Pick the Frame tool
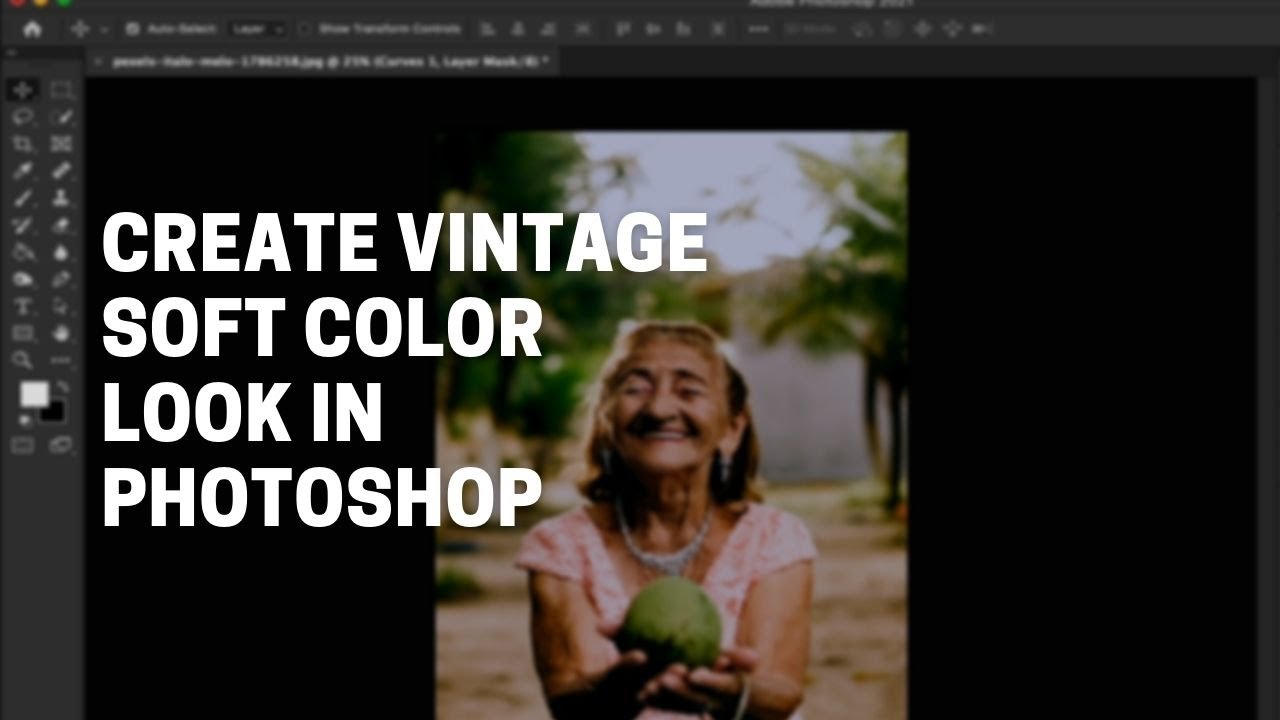This screenshot has width=1280, height=720. click(x=61, y=144)
